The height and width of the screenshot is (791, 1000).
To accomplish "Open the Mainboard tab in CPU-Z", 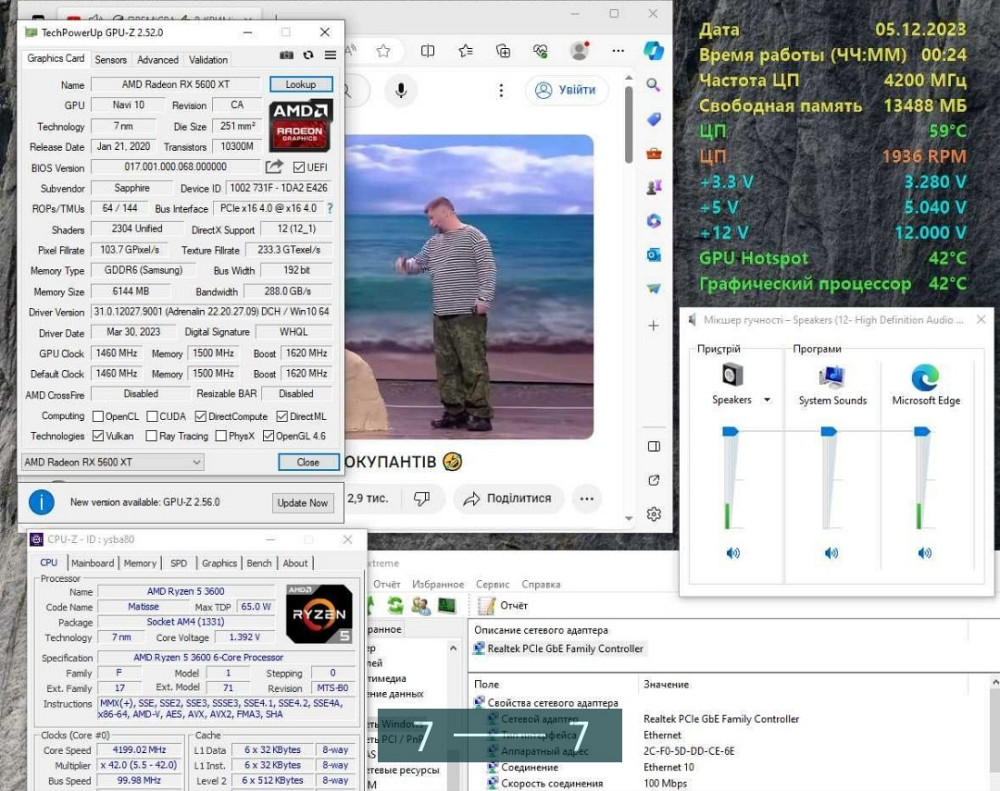I will [x=92, y=563].
